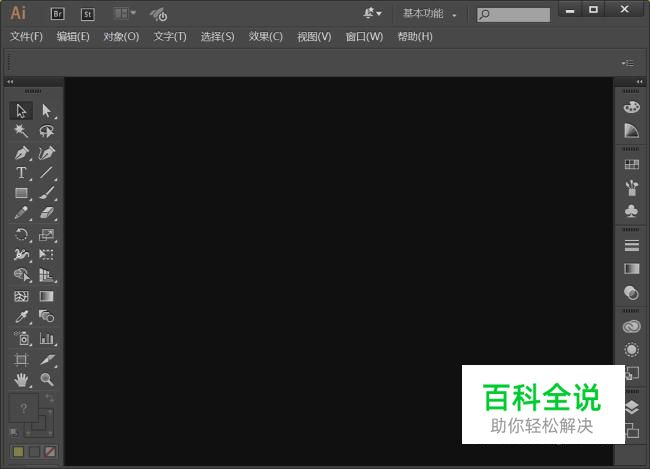This screenshot has width=650, height=469.
Task: Click the GPU performance rocket icon
Action: click(158, 15)
